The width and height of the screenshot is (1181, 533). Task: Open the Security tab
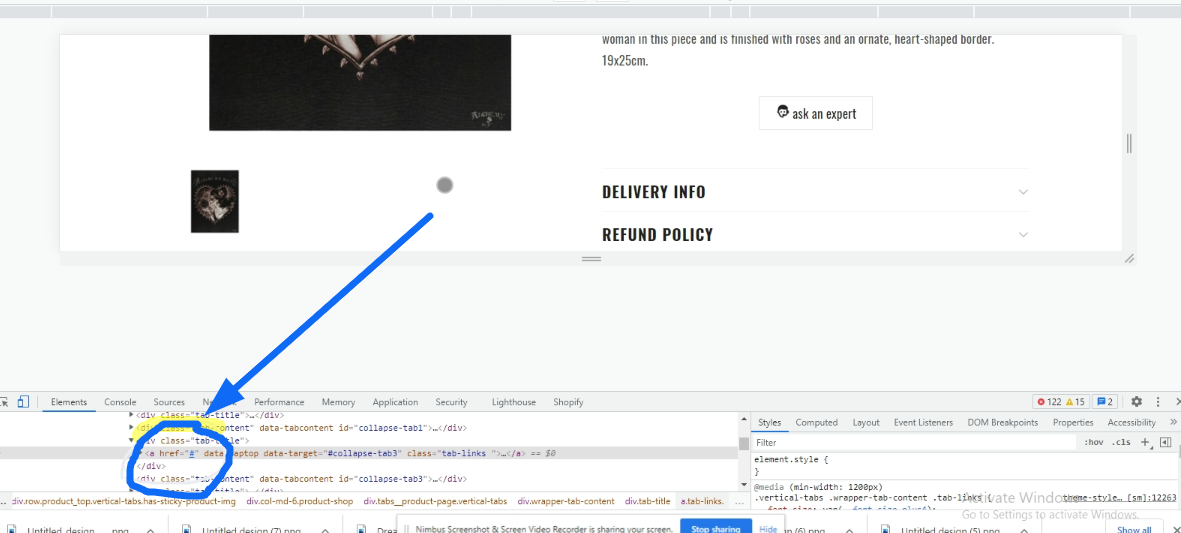click(451, 402)
